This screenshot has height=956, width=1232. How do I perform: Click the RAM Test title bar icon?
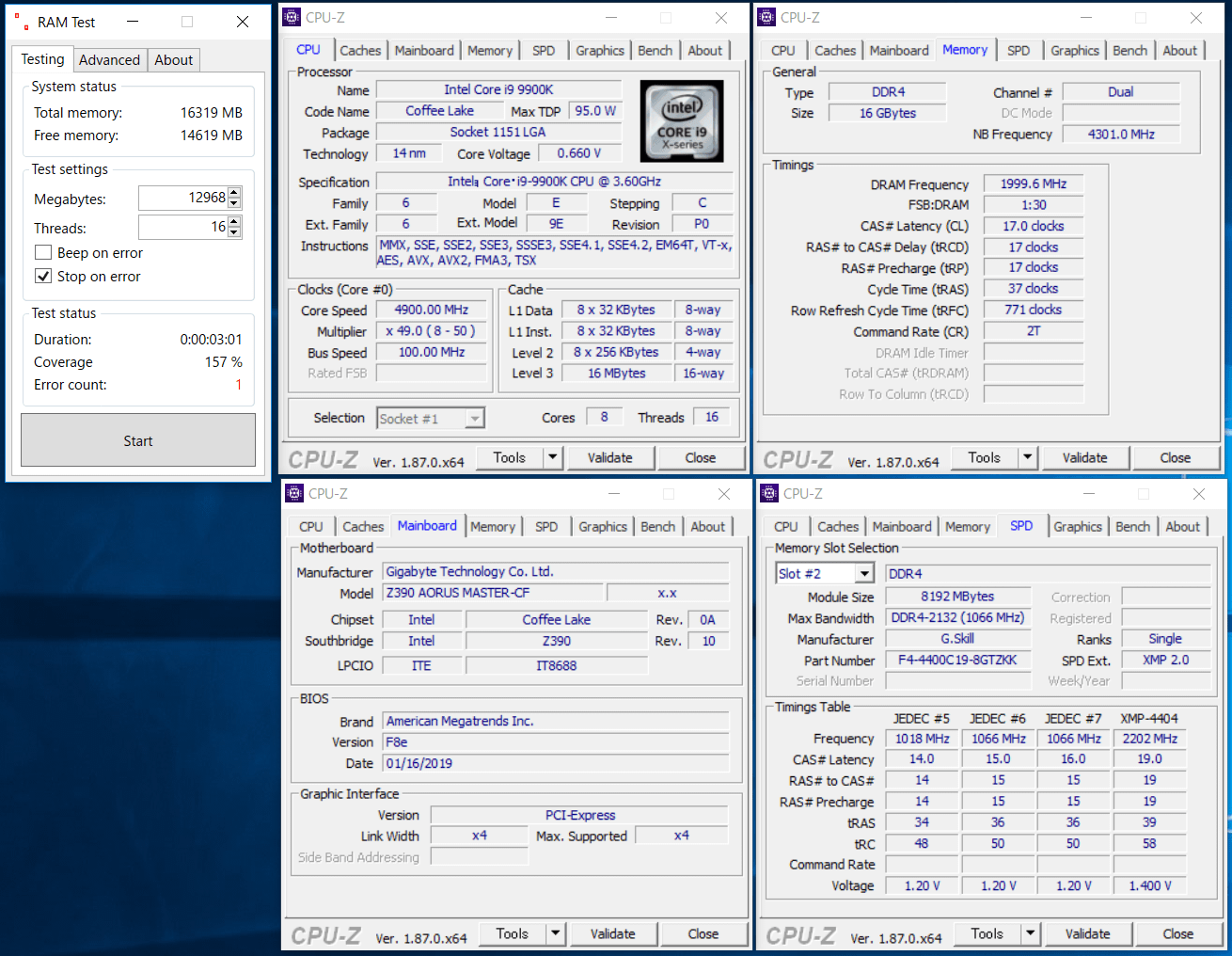[x=21, y=22]
